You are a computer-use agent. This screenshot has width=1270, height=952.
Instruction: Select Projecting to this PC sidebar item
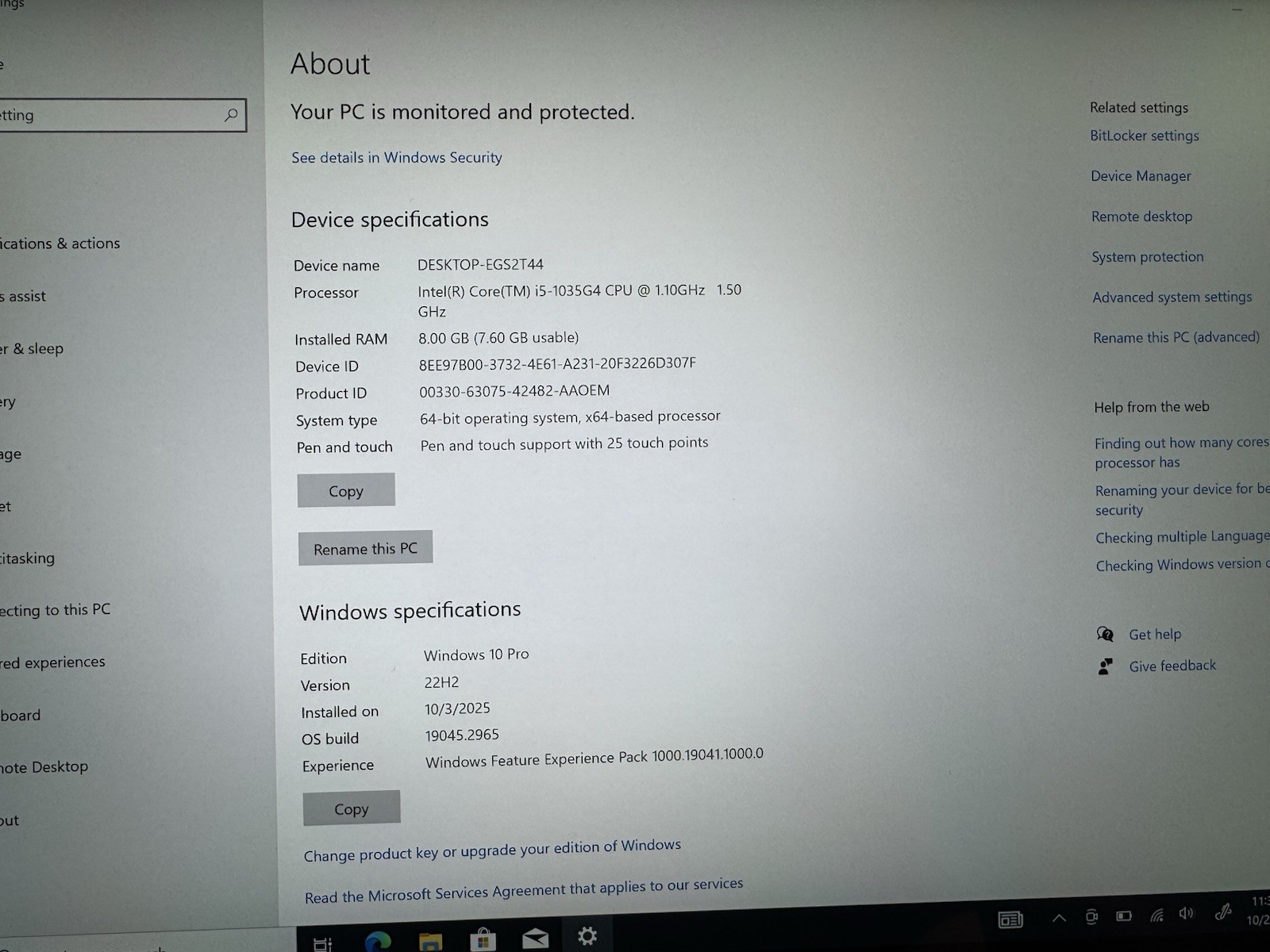(x=56, y=610)
